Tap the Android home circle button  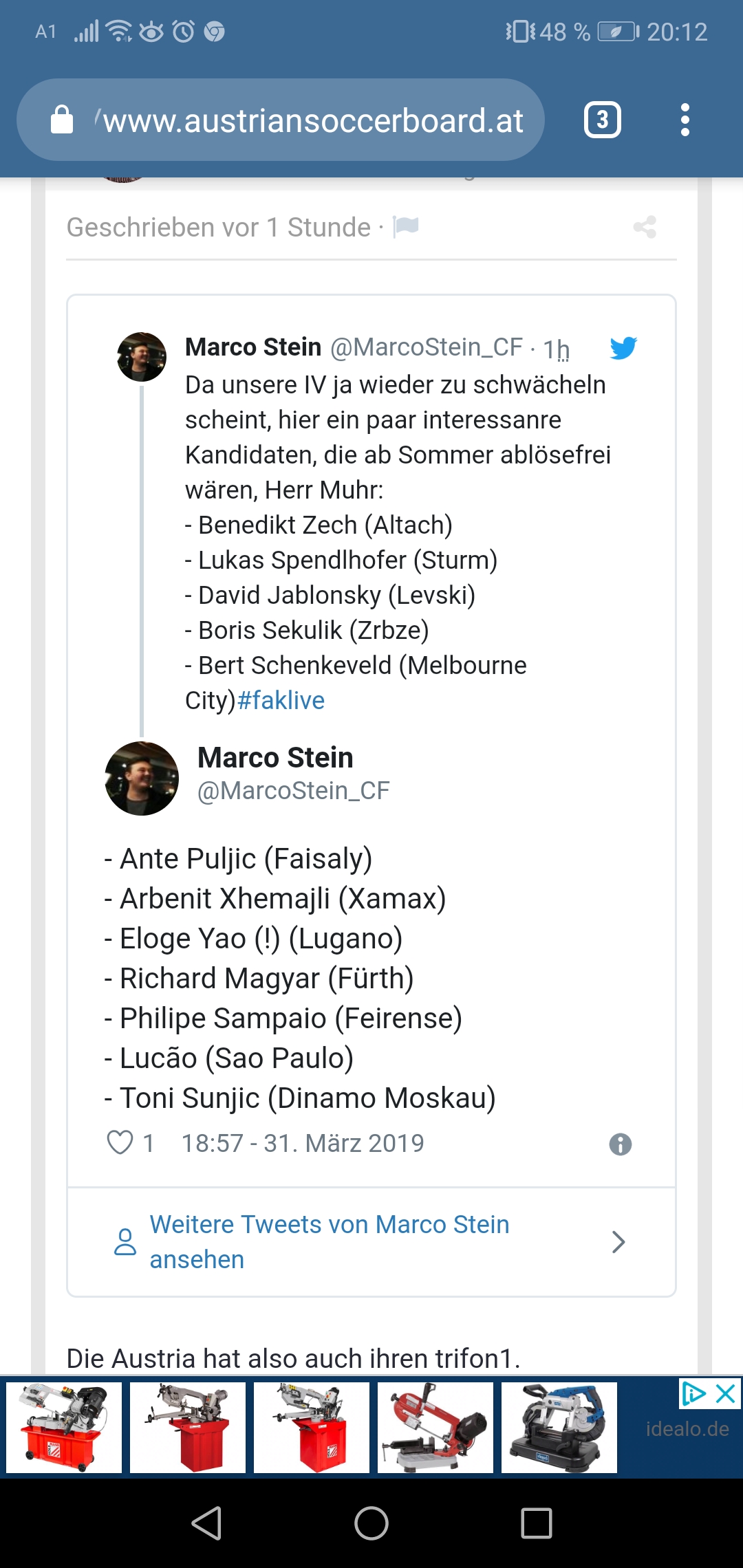coord(371,1523)
